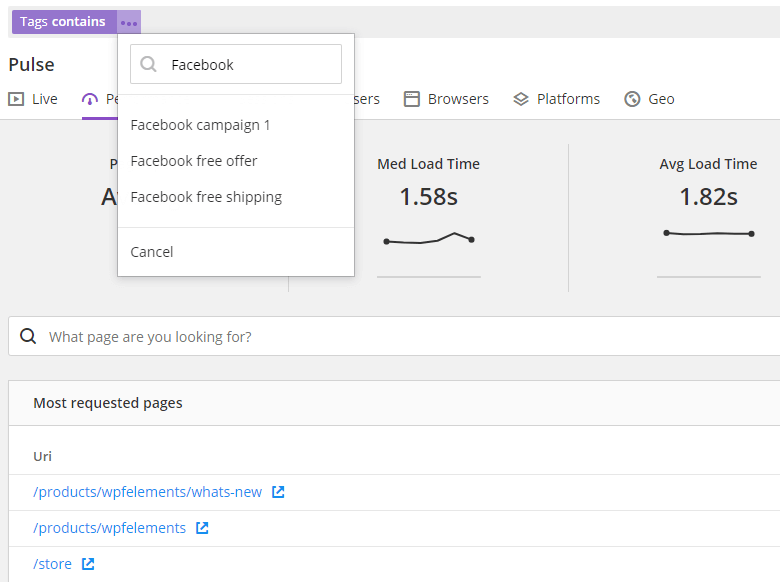Open the /products/wpfelements link
This screenshot has height=582, width=780.
[x=109, y=528]
